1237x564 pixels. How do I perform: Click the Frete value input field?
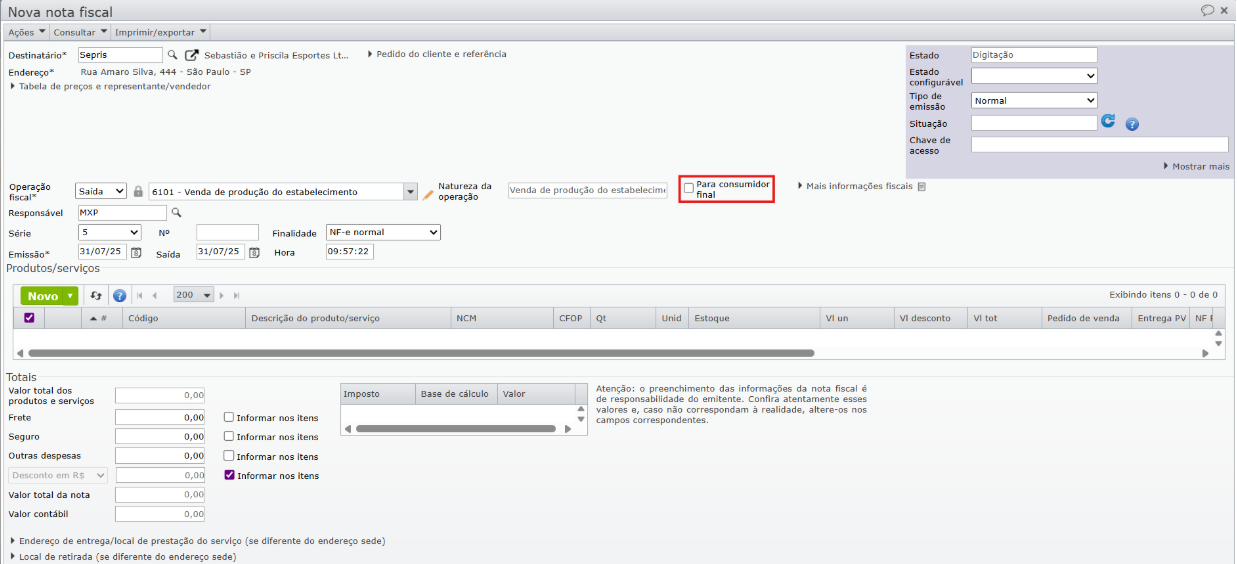coord(160,417)
